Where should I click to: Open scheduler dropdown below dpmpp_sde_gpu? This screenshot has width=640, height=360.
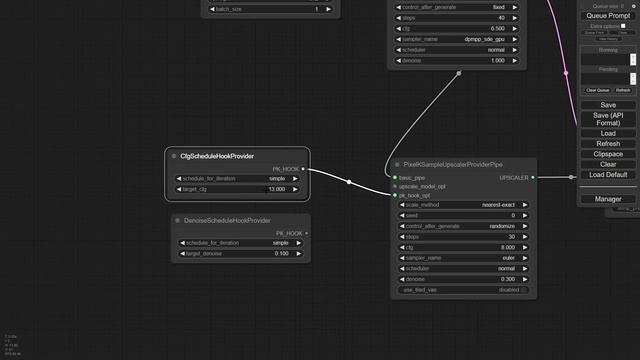(x=456, y=50)
